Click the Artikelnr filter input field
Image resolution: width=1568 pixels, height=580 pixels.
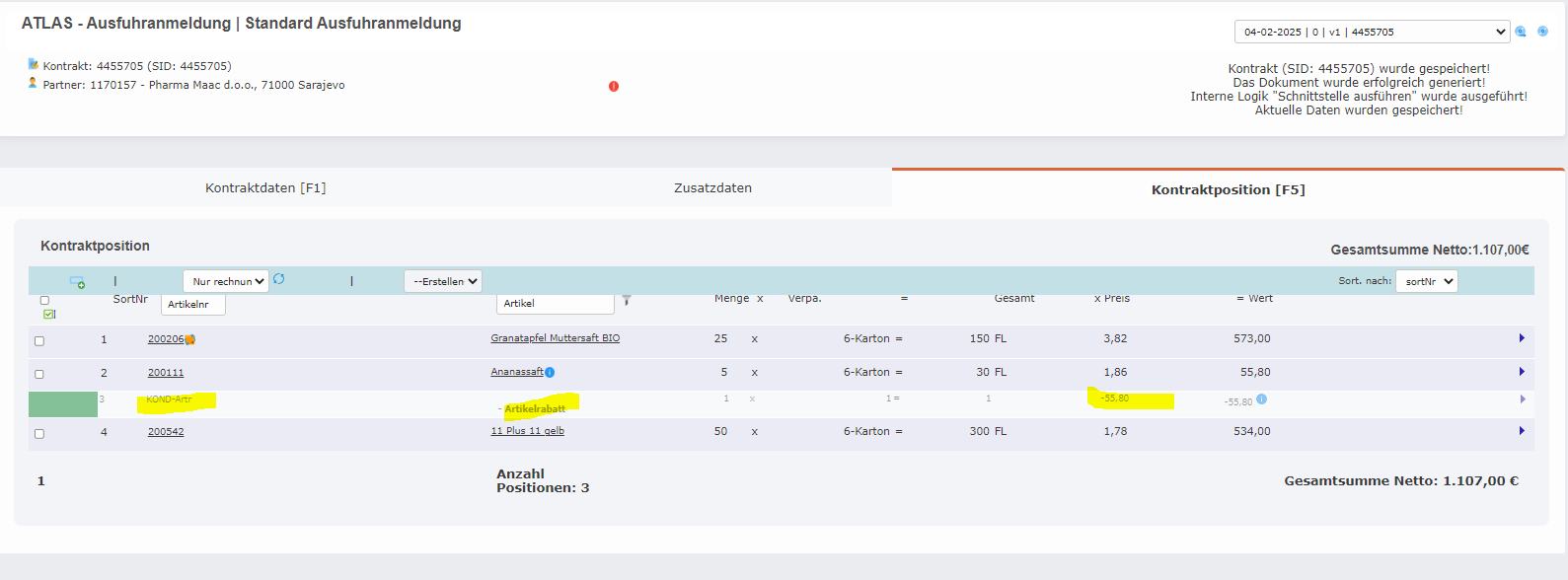pos(193,305)
